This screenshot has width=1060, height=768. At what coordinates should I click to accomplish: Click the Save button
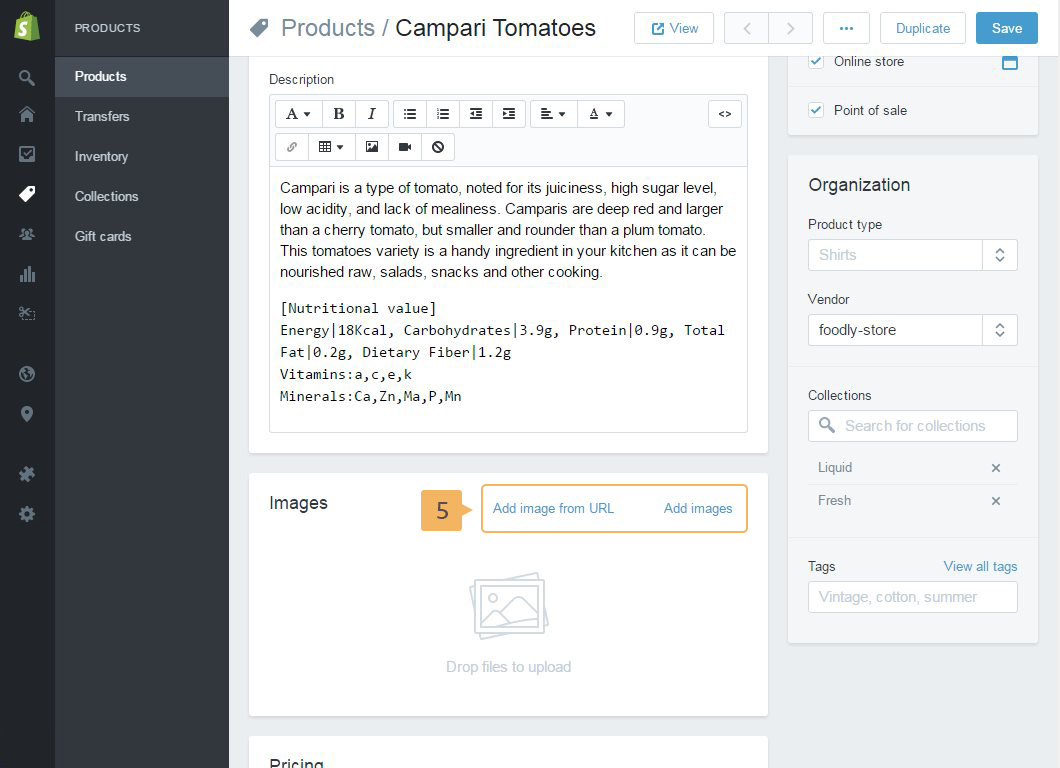1006,28
